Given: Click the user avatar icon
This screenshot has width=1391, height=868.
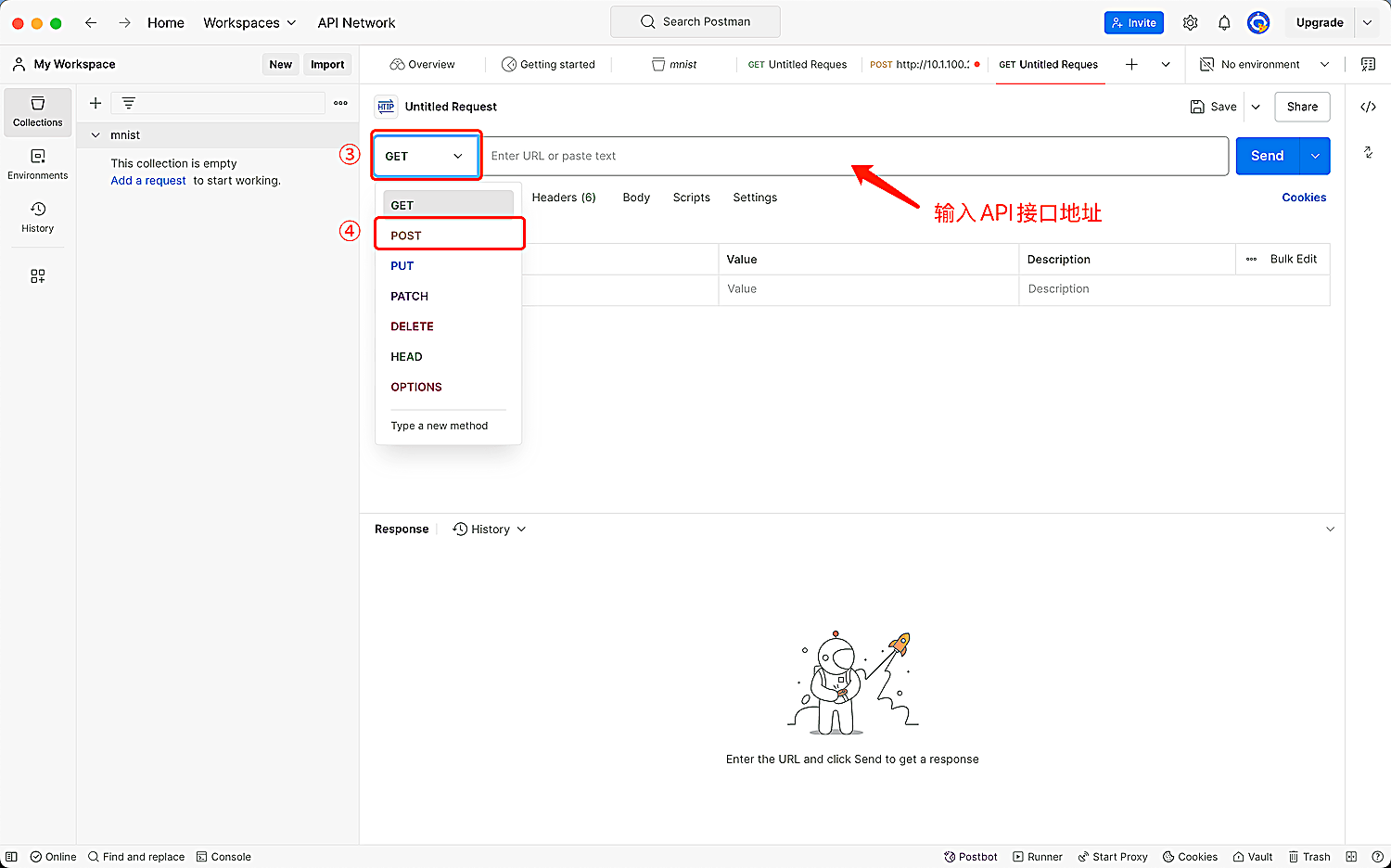Looking at the screenshot, I should (x=1258, y=22).
